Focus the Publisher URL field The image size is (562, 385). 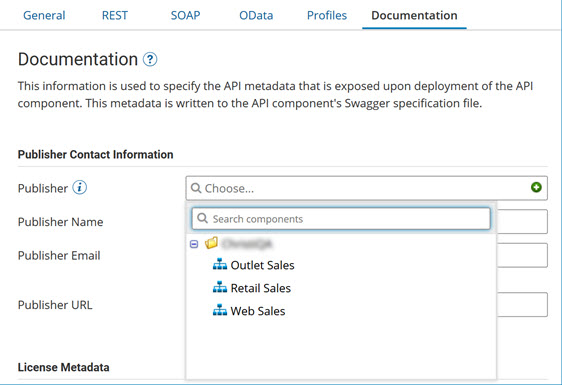(522, 305)
